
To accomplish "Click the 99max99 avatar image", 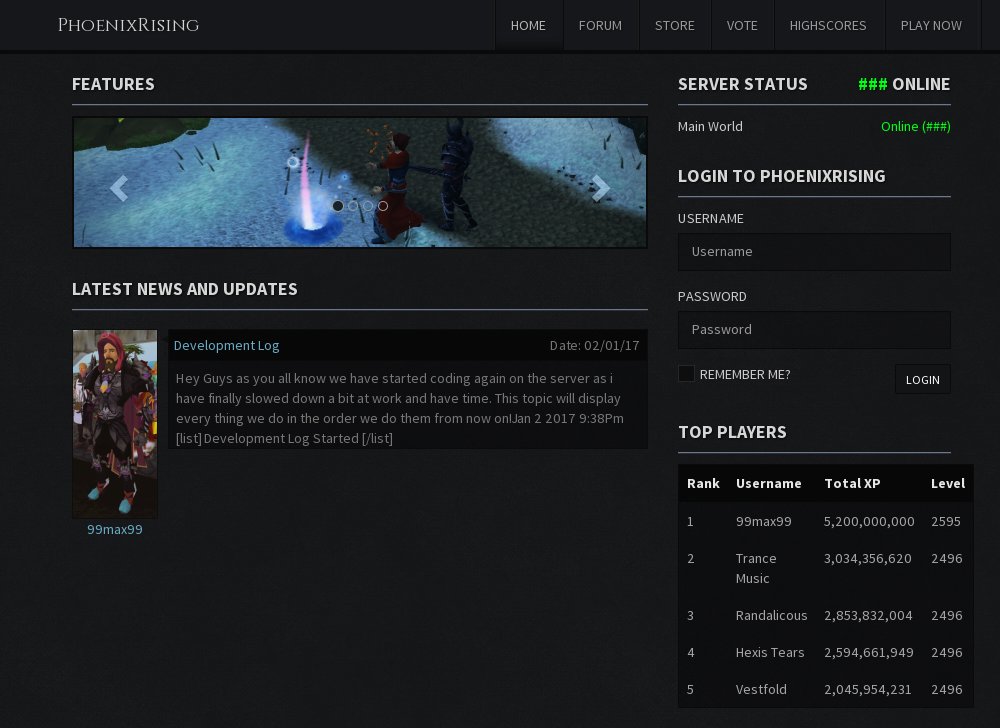I will pos(115,423).
